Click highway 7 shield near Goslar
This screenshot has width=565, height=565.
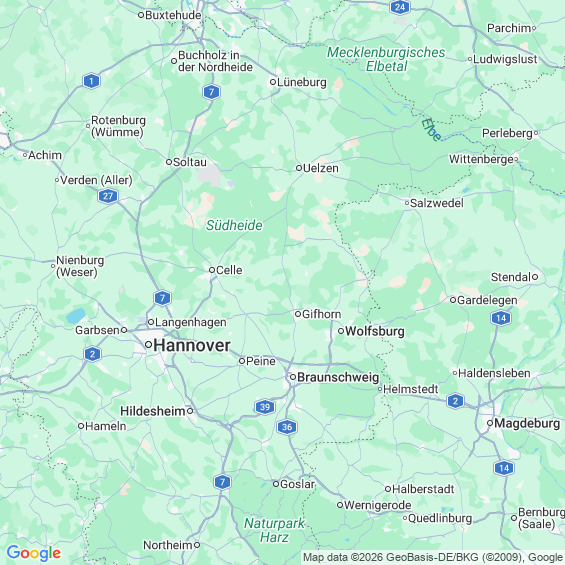(x=222, y=482)
